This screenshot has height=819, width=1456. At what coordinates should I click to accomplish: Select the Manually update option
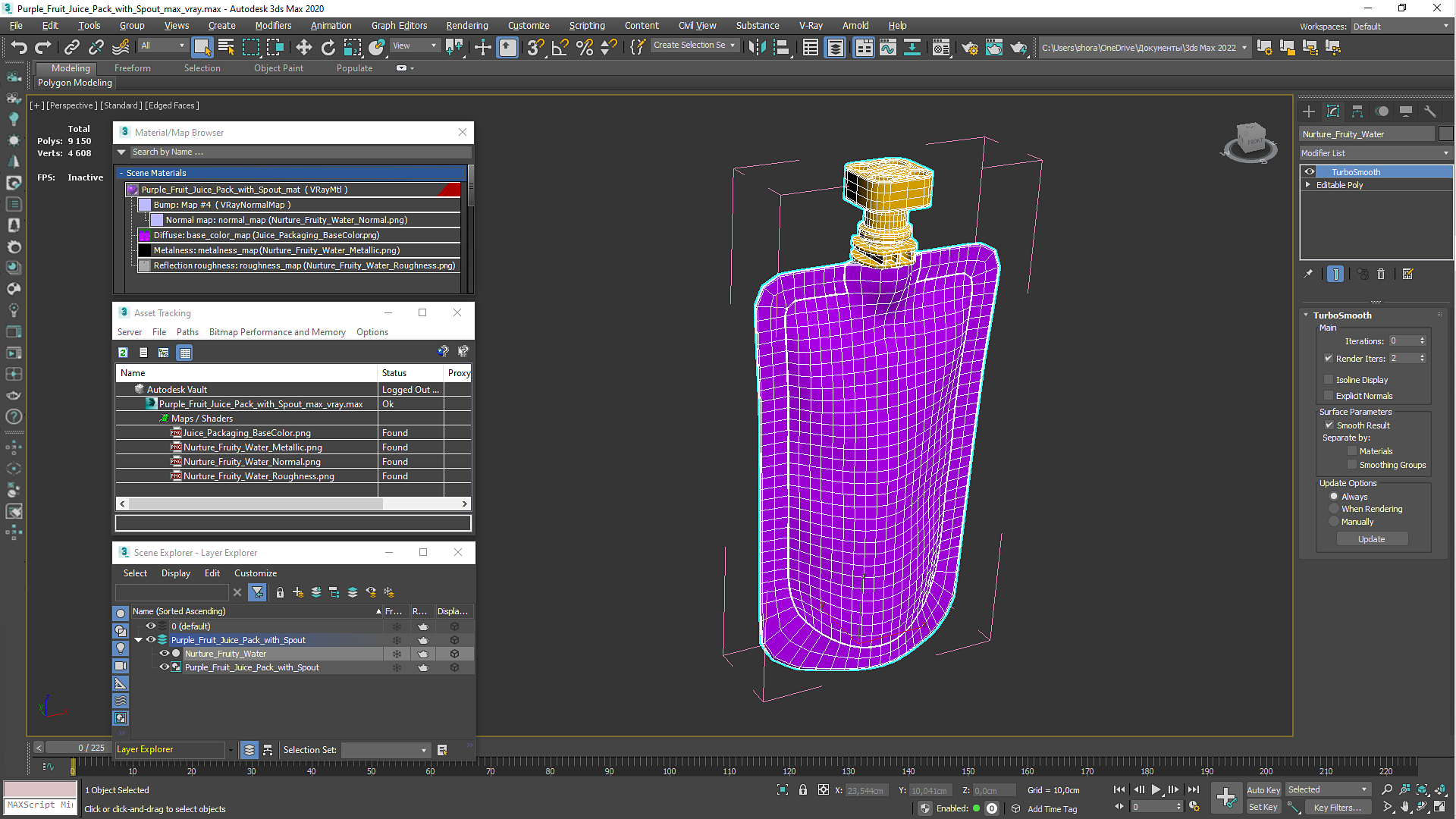point(1334,522)
